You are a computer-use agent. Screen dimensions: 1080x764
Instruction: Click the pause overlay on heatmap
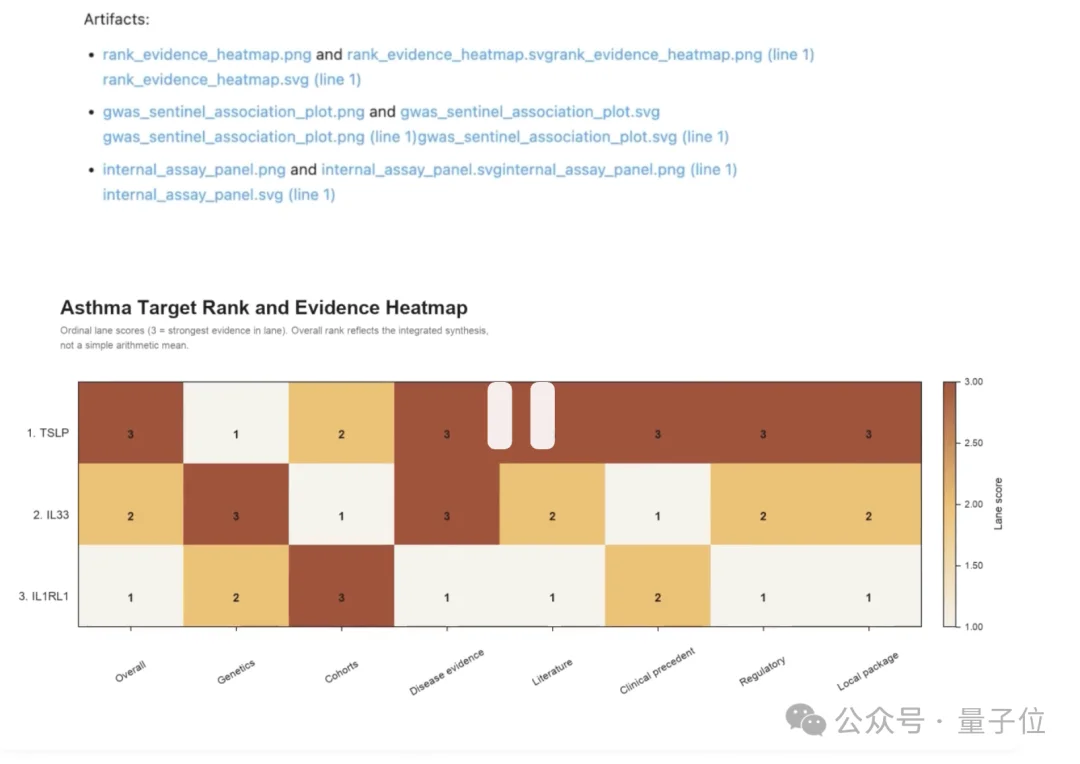pos(521,415)
